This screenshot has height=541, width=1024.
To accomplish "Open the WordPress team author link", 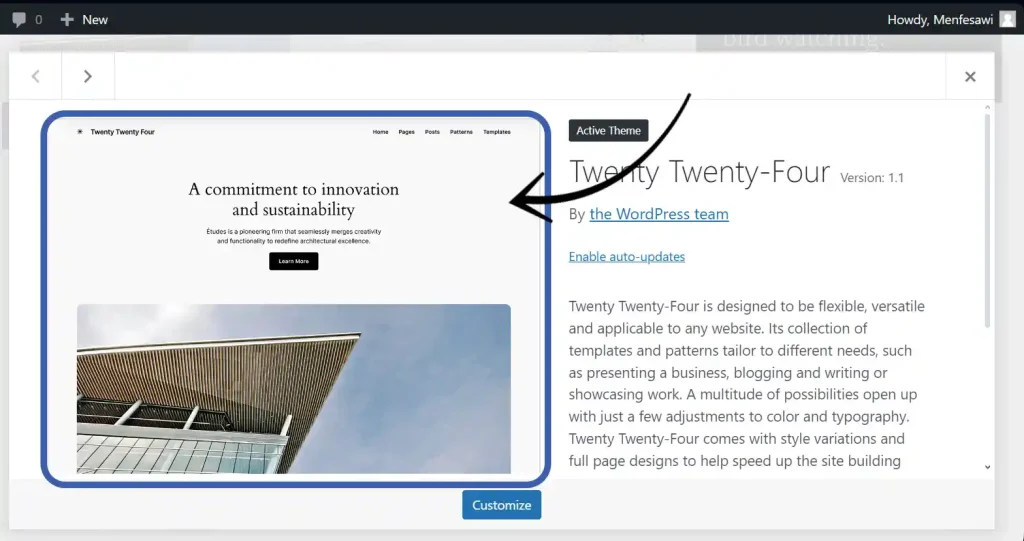I will tap(658, 214).
